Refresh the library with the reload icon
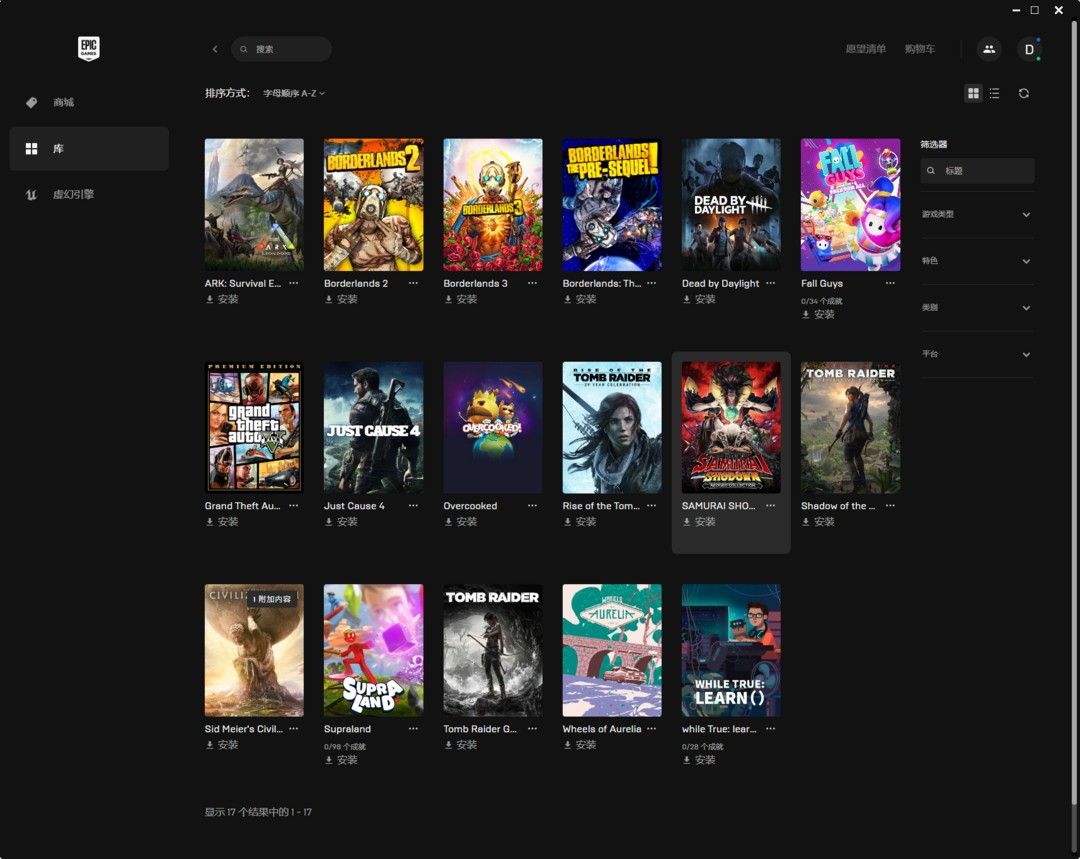1080x859 pixels. (x=1024, y=93)
